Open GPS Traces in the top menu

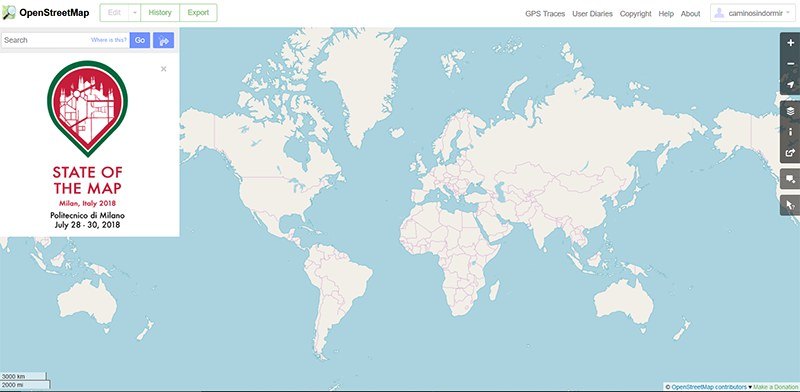pyautogui.click(x=545, y=14)
